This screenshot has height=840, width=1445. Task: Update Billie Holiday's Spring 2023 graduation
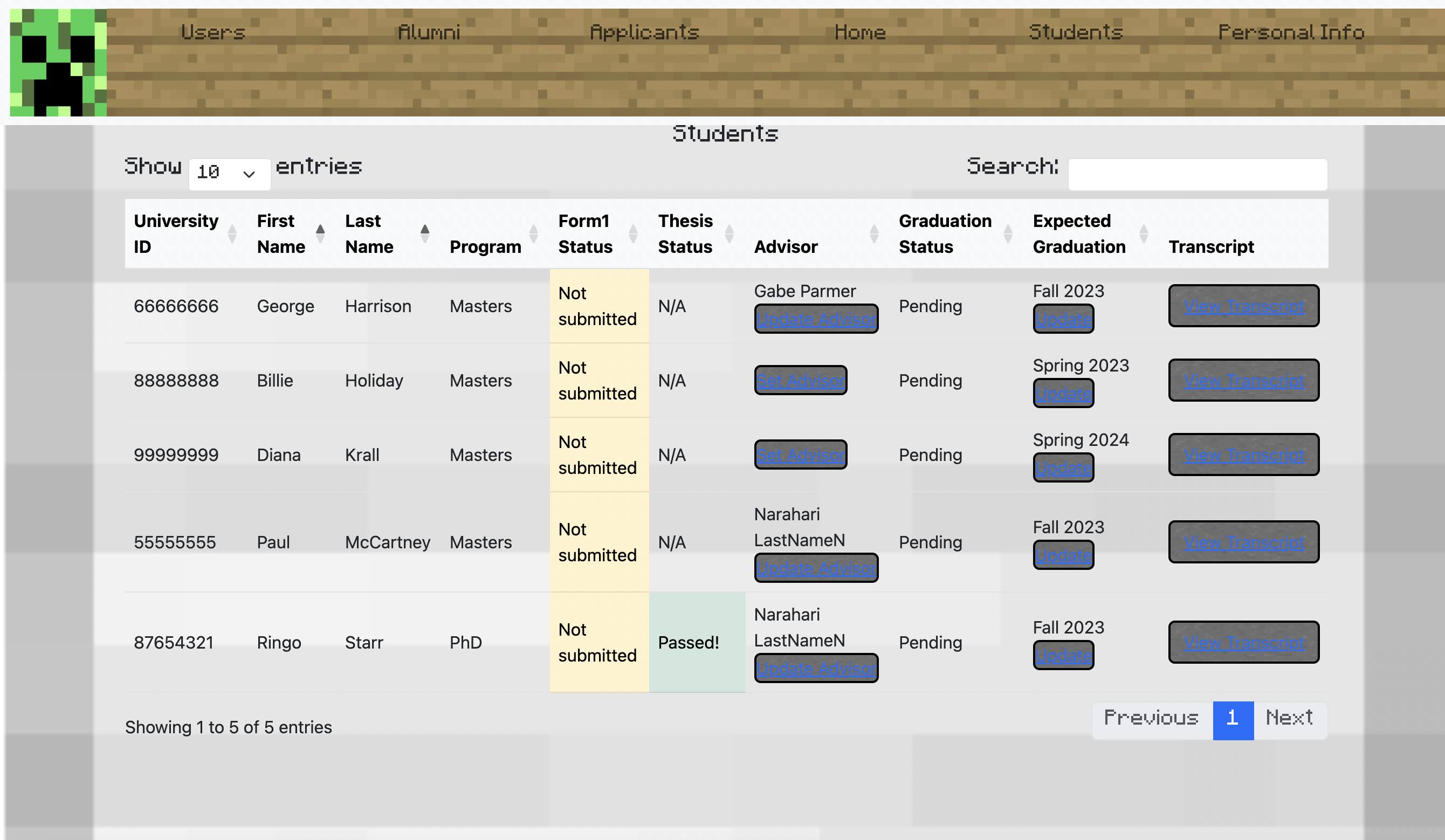1064,394
